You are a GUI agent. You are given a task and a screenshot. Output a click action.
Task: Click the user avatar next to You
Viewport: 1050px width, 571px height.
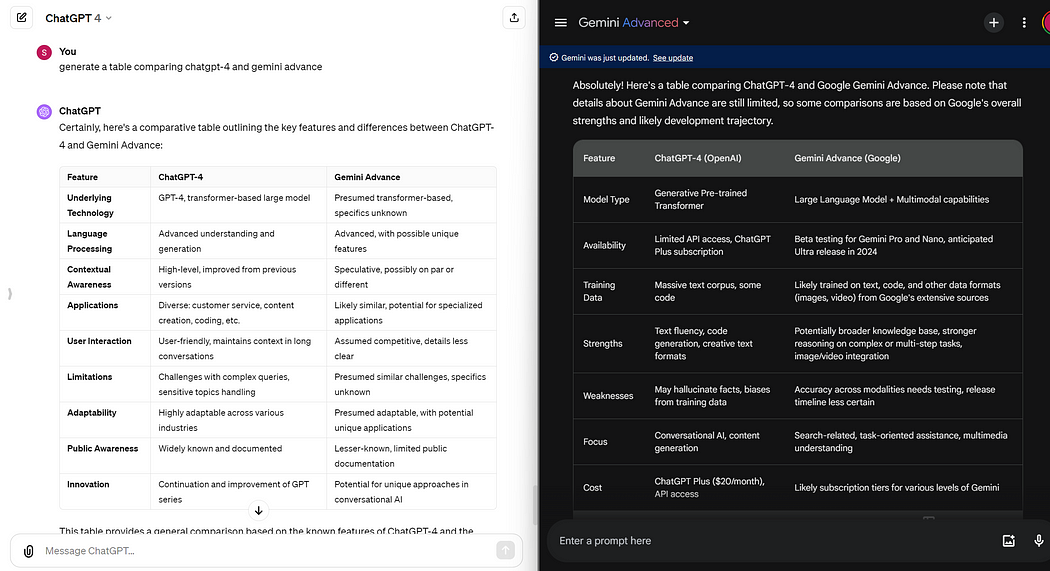coord(44,52)
